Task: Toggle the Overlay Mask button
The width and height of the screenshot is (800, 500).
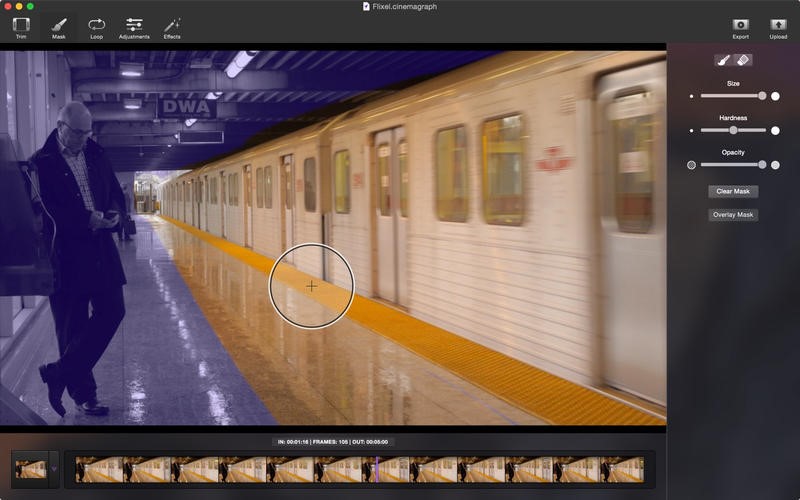Action: click(733, 215)
